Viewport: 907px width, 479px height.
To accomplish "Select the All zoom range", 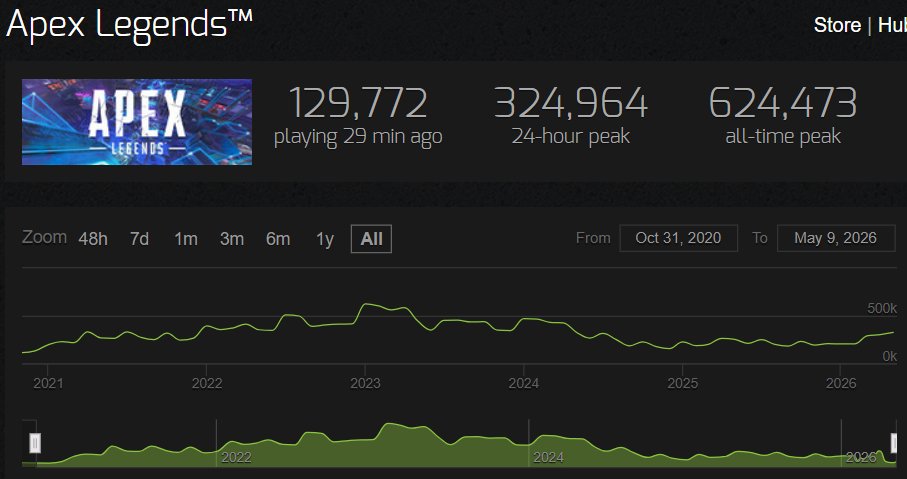I will (371, 239).
